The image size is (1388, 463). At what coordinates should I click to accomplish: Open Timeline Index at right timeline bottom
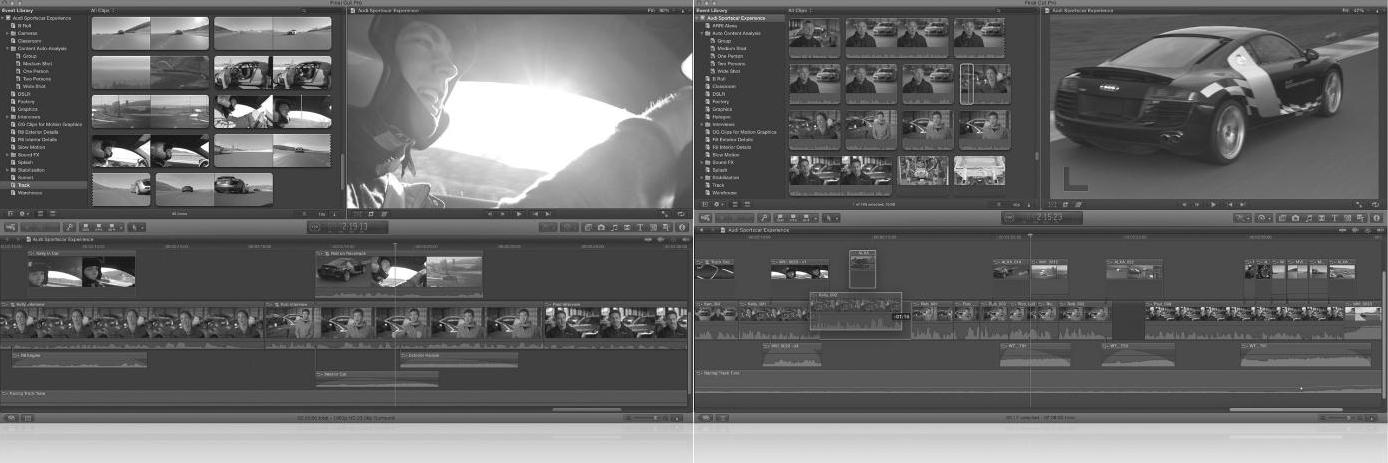coord(704,417)
